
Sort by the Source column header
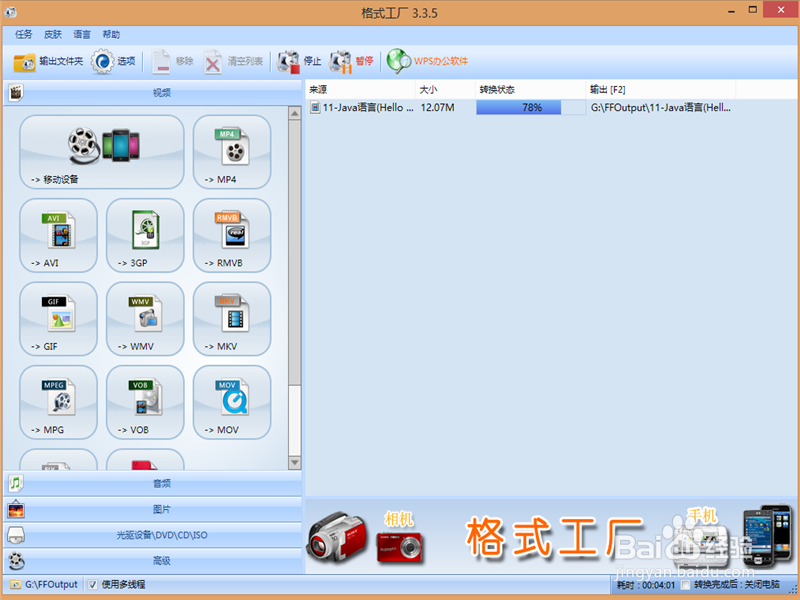pyautogui.click(x=360, y=90)
